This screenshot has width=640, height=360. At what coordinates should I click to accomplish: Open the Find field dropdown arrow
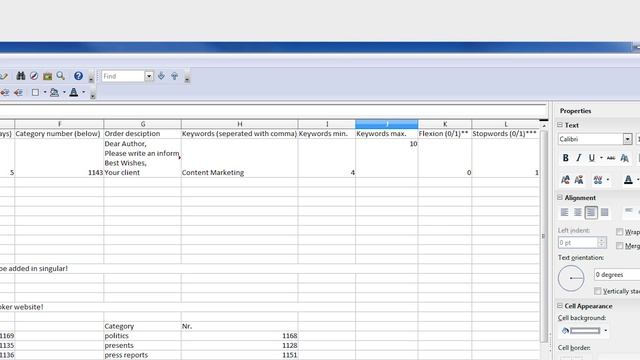click(x=149, y=76)
